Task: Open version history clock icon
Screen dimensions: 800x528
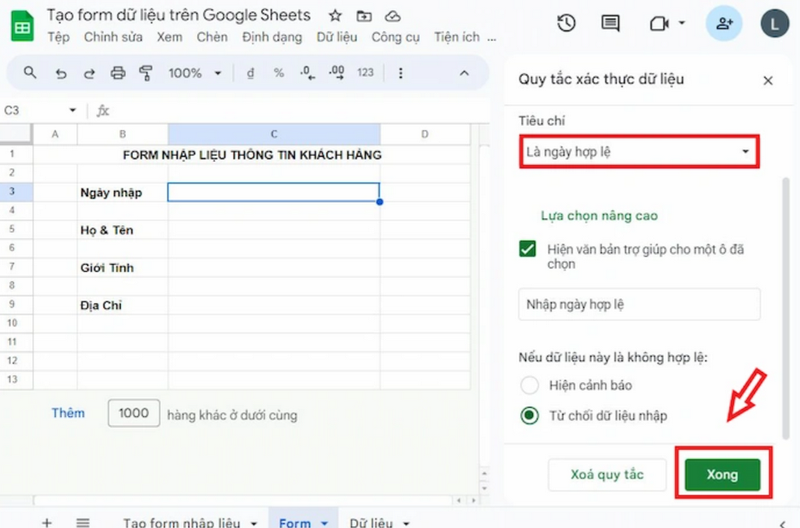Action: [x=566, y=23]
